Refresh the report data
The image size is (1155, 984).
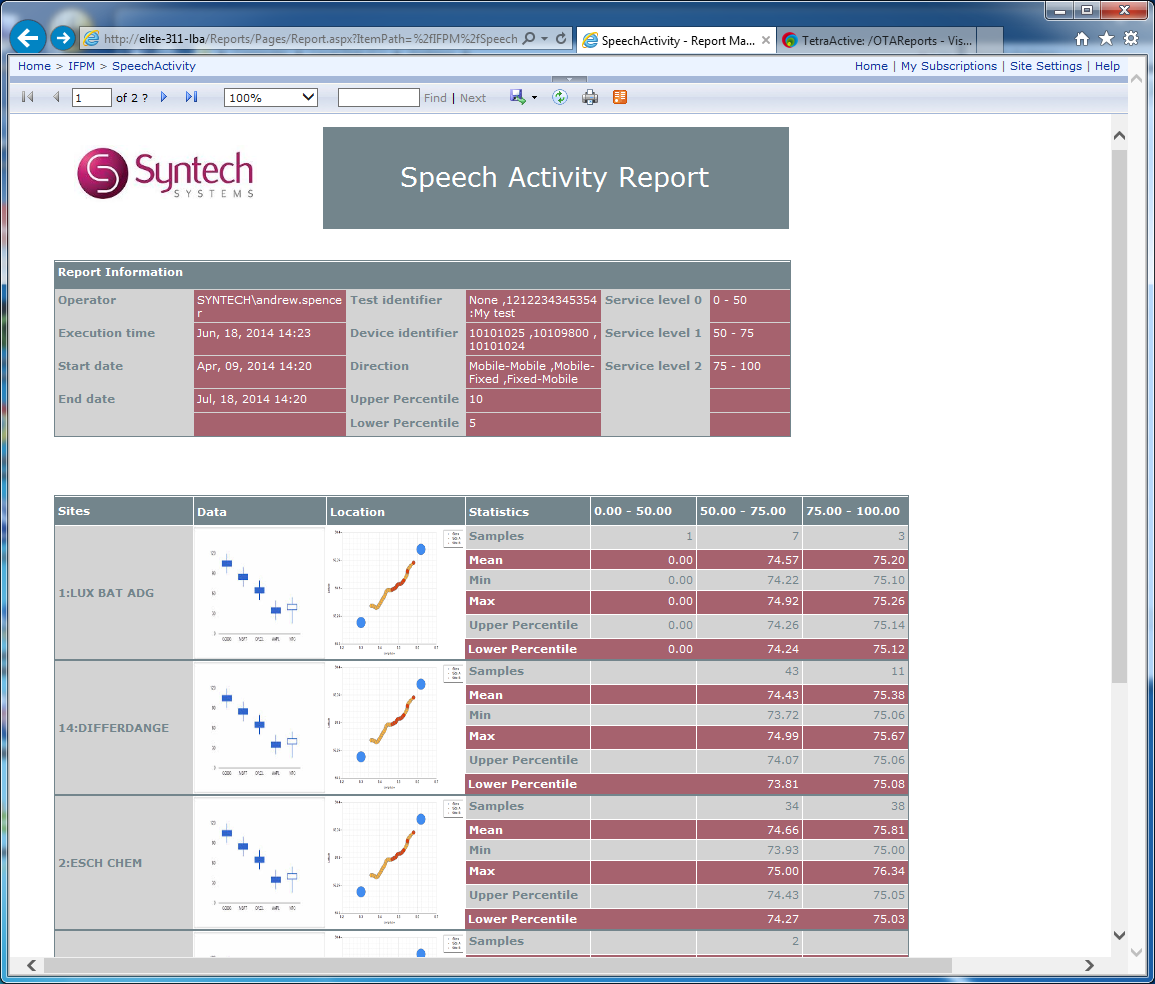click(x=560, y=97)
